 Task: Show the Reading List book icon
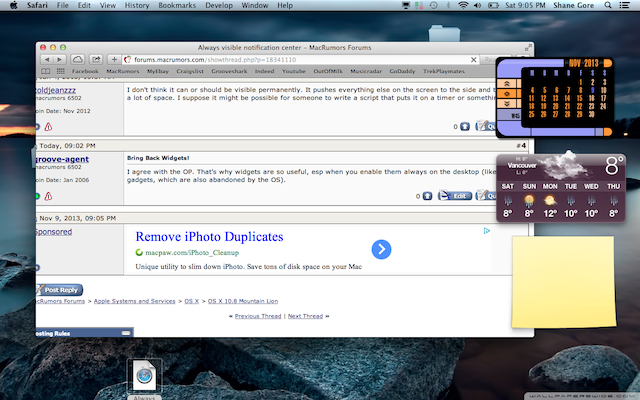click(46, 71)
